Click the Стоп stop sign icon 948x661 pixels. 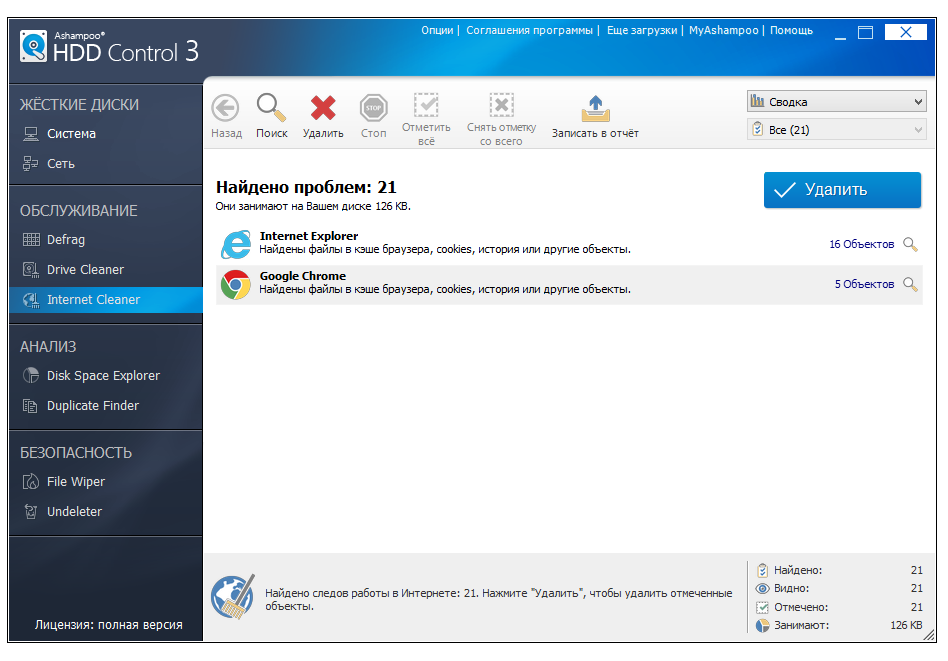click(373, 109)
